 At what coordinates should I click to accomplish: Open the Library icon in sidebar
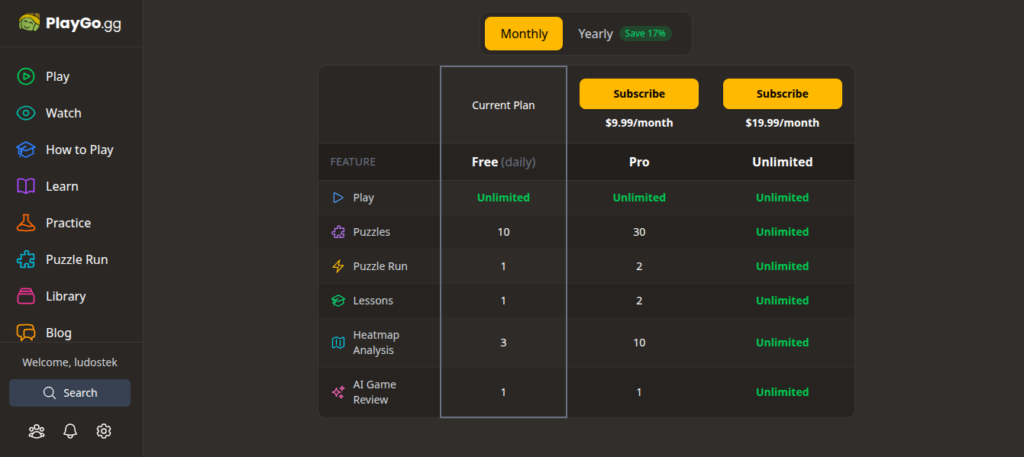point(26,296)
